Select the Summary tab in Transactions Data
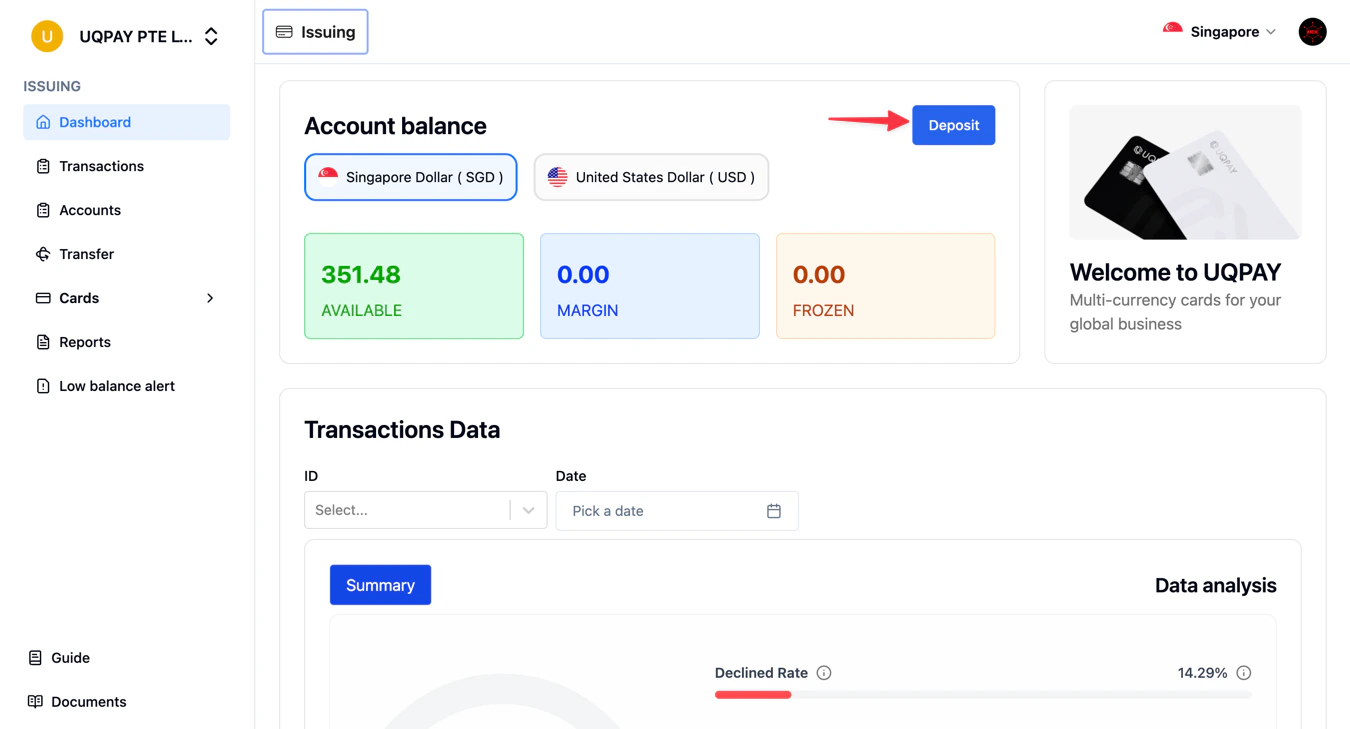The width and height of the screenshot is (1350, 729). (x=380, y=584)
